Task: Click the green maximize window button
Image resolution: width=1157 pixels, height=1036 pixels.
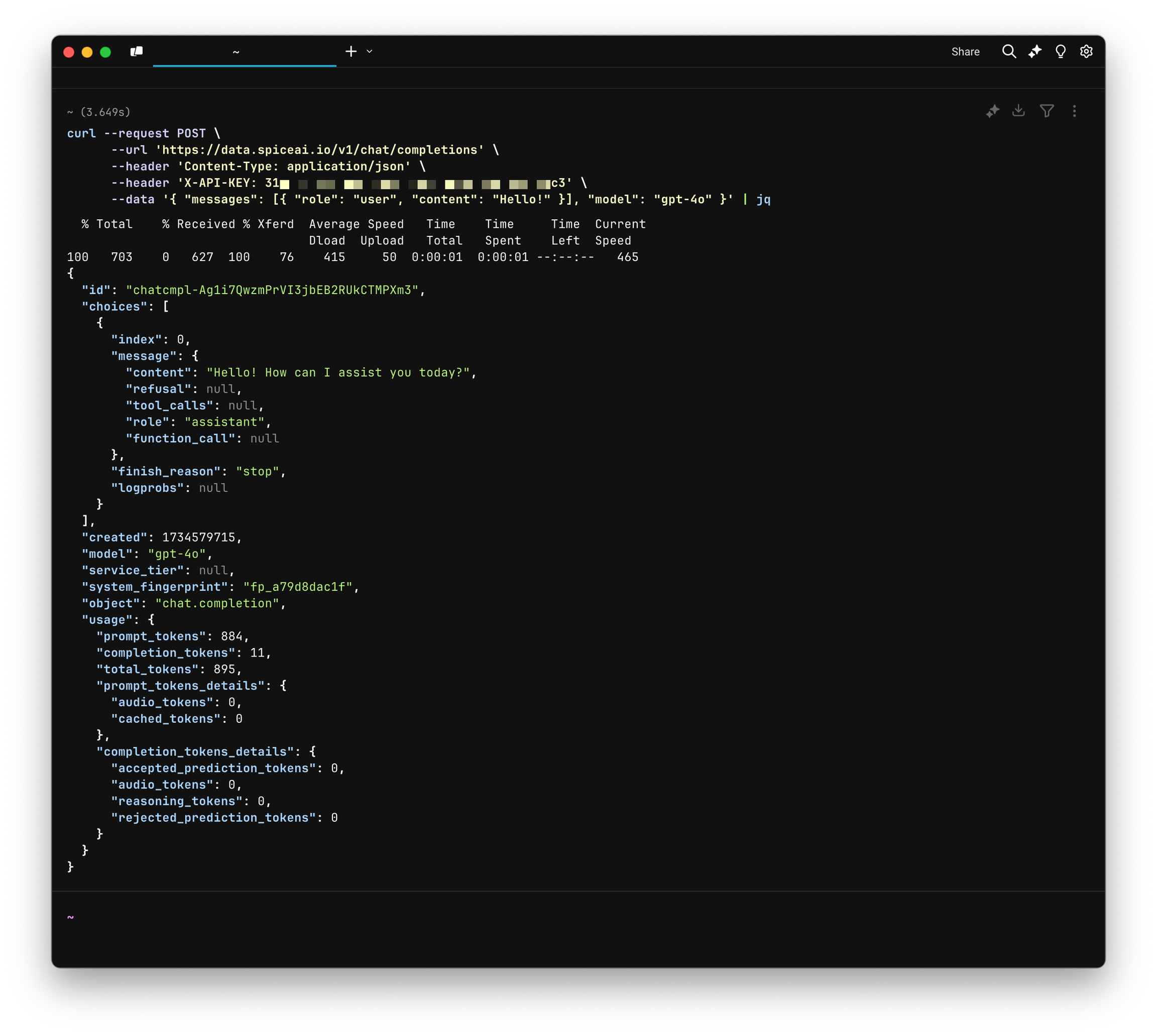Action: coord(105,52)
